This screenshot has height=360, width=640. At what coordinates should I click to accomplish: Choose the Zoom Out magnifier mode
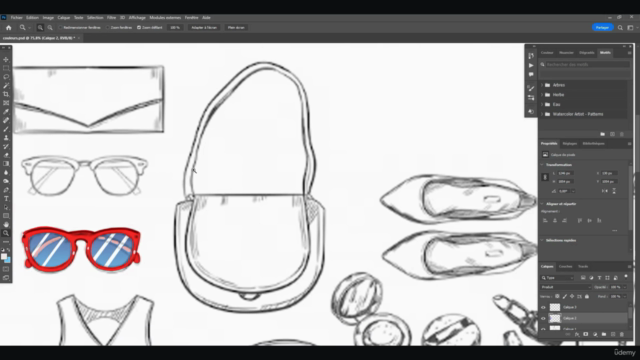click(x=50, y=28)
